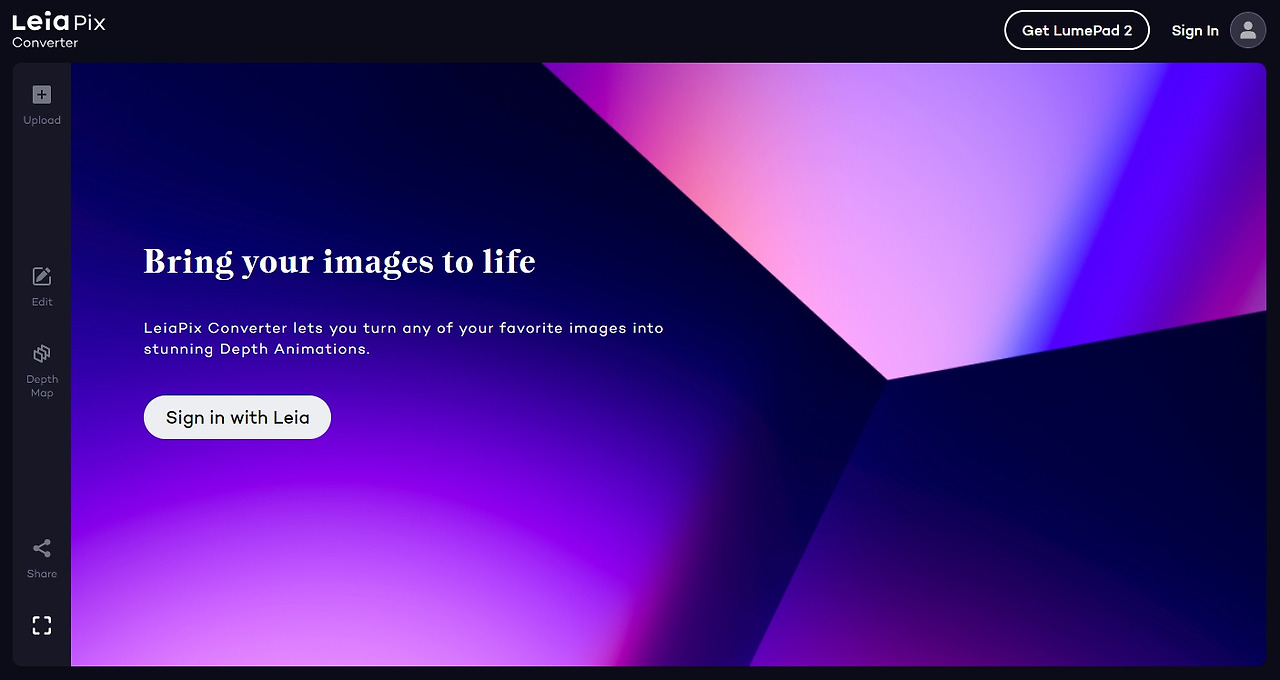This screenshot has height=680, width=1280.
Task: Open the Upload panel in sidebar
Action: tap(42, 105)
